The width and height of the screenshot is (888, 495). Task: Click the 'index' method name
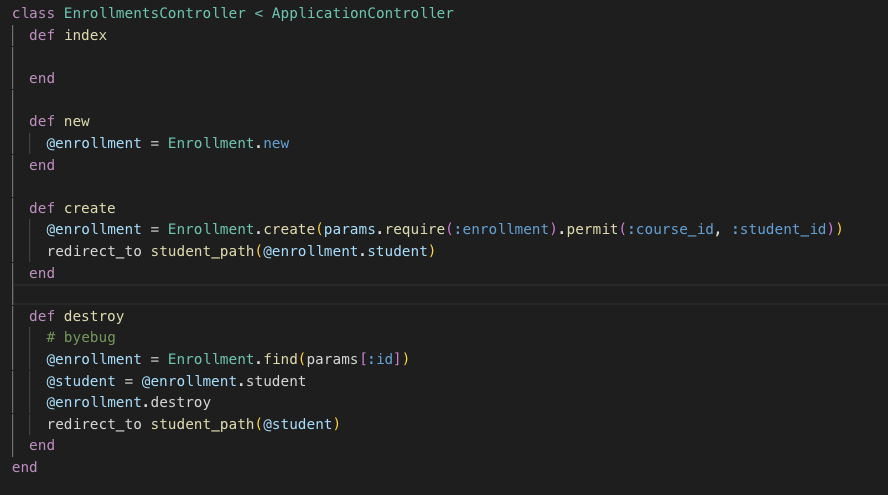point(86,35)
